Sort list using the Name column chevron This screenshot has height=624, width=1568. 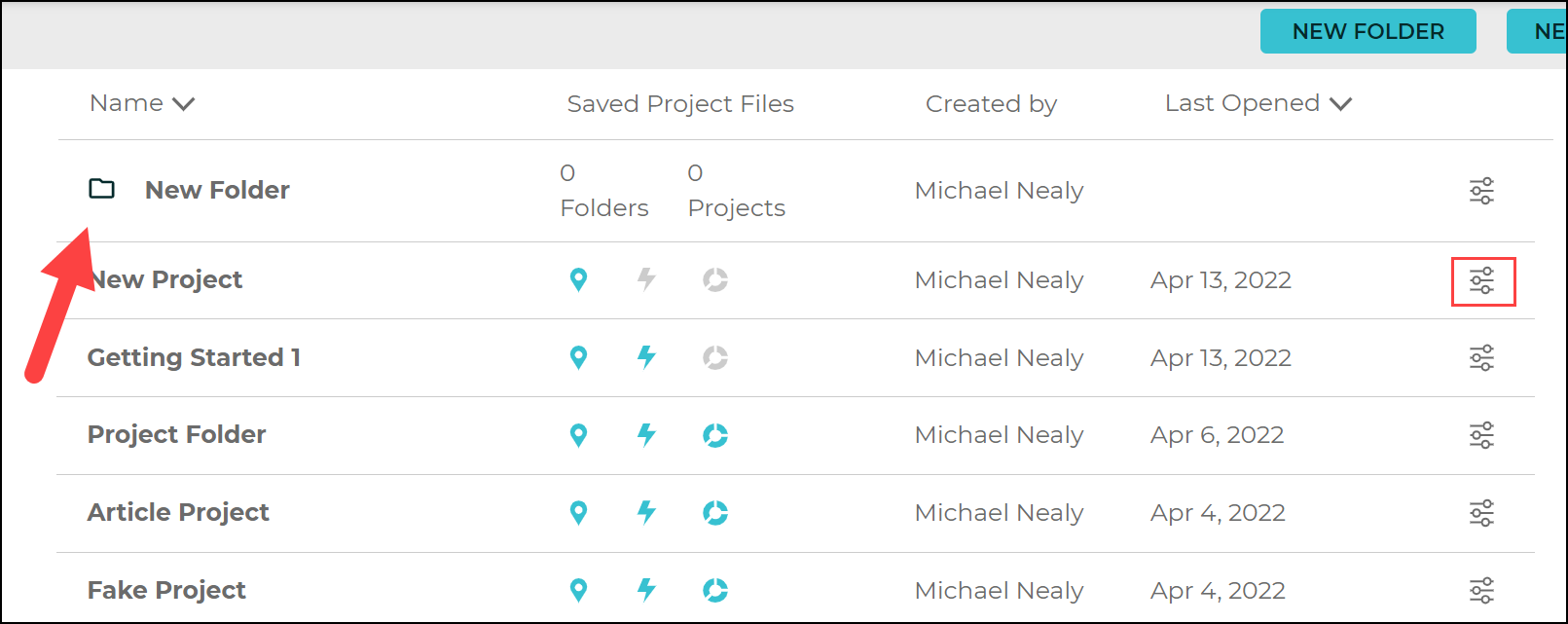pos(183,104)
